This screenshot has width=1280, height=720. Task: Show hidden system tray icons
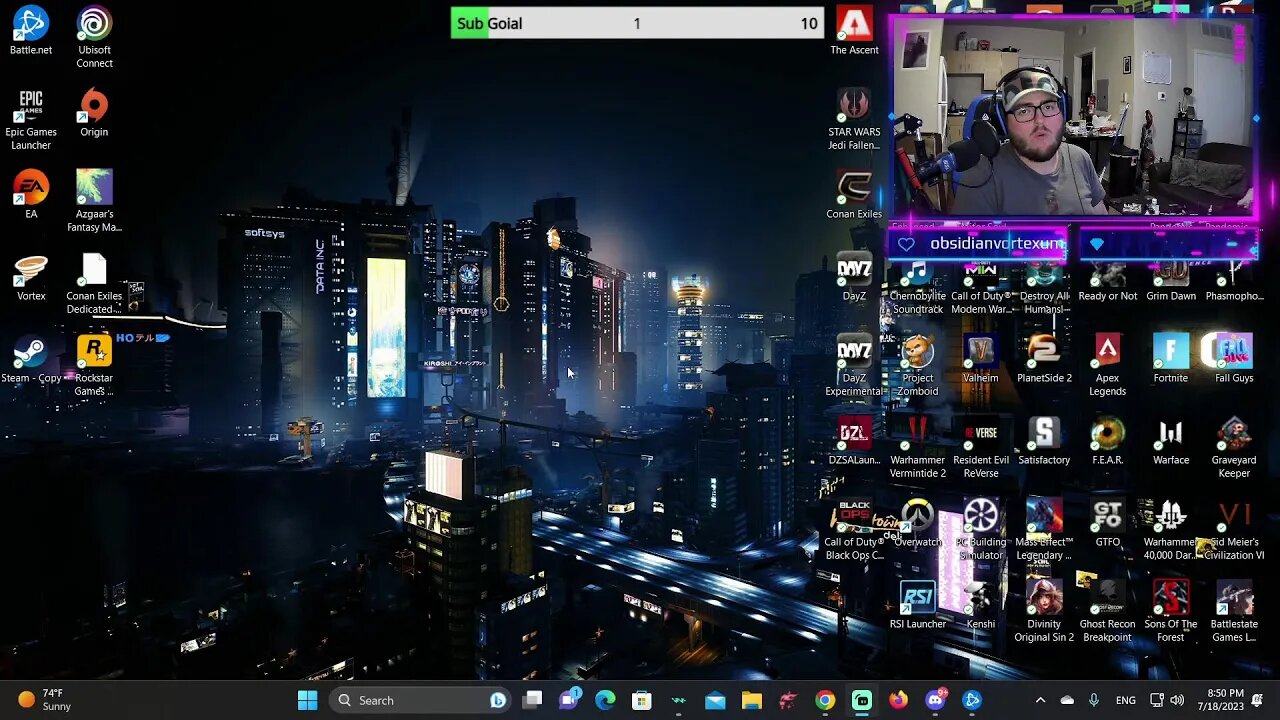[x=1040, y=700]
